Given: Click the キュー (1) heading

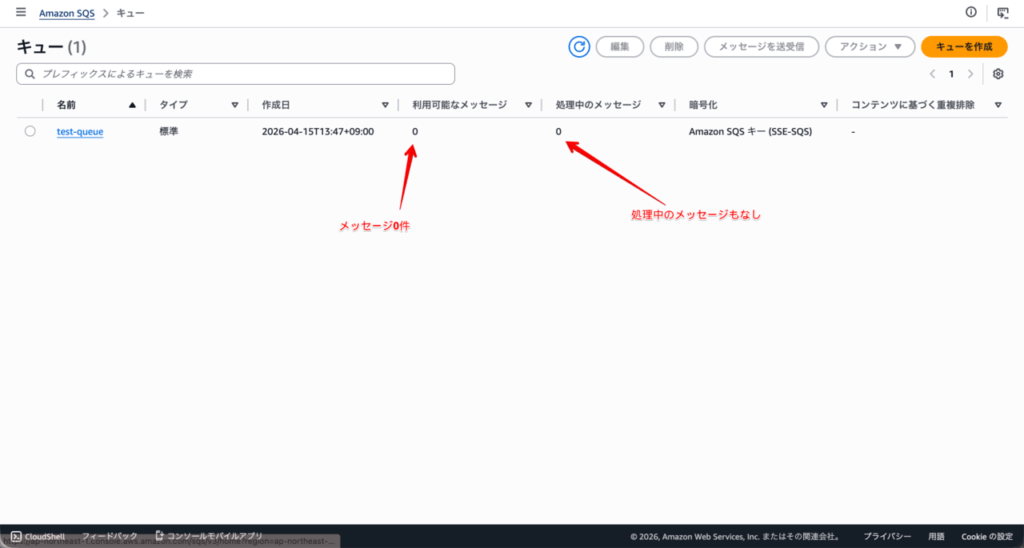Looking at the screenshot, I should pos(51,47).
